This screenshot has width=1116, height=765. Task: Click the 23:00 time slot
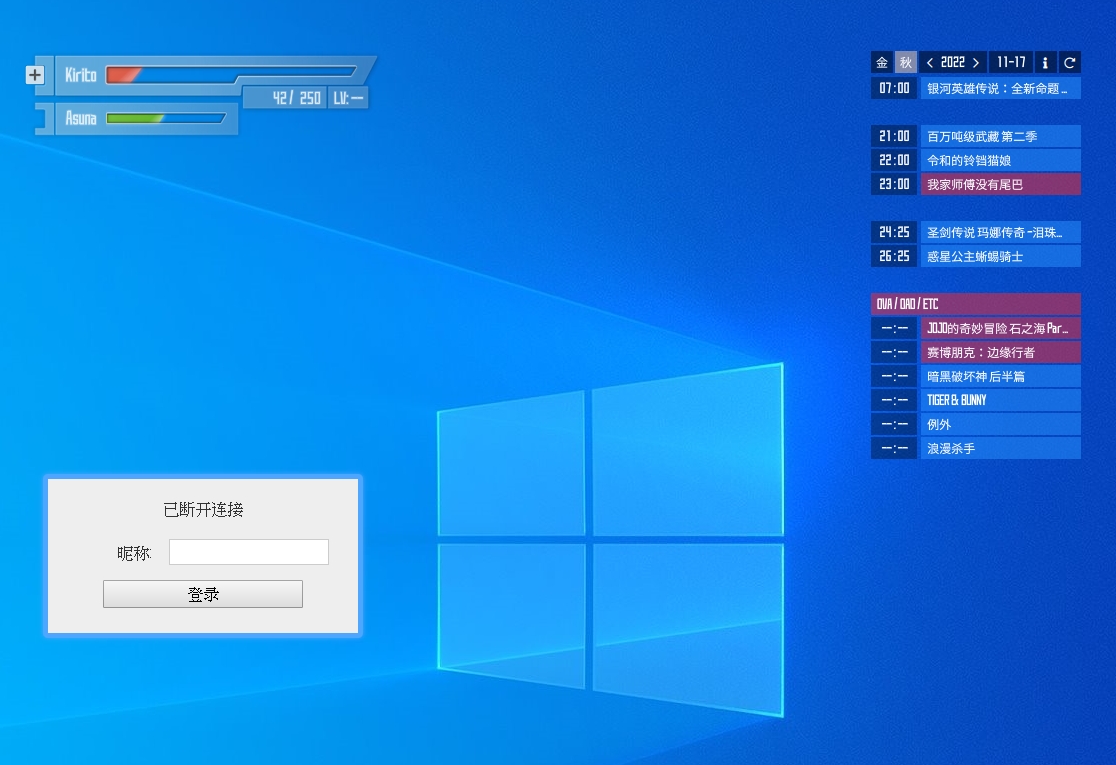(894, 184)
